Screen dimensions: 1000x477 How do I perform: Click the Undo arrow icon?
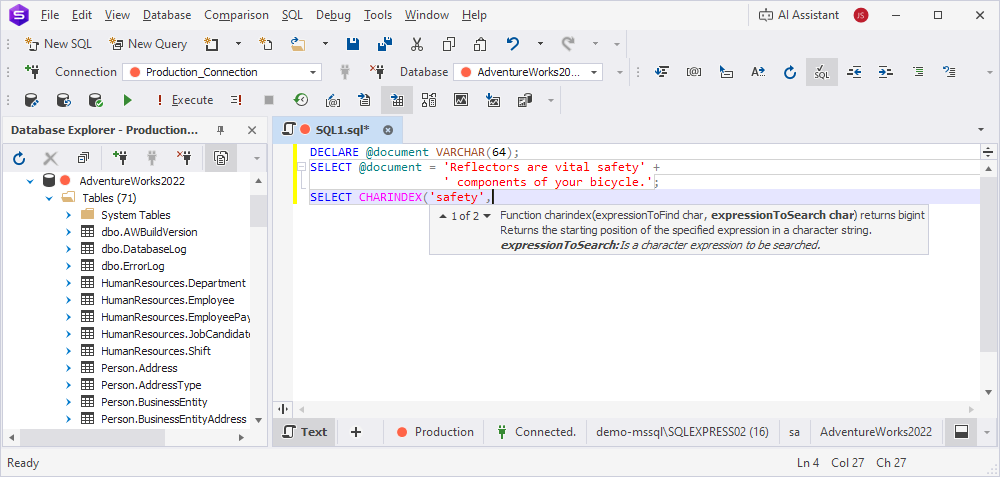(513, 44)
